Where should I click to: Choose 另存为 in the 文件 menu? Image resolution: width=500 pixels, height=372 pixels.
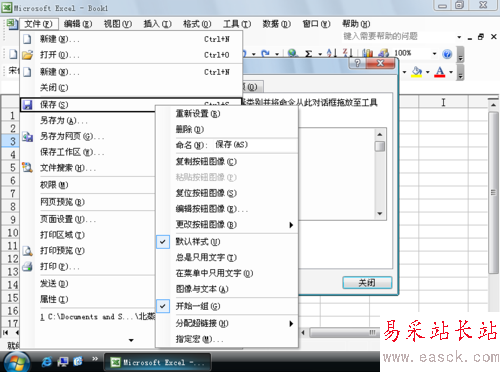click(x=88, y=120)
